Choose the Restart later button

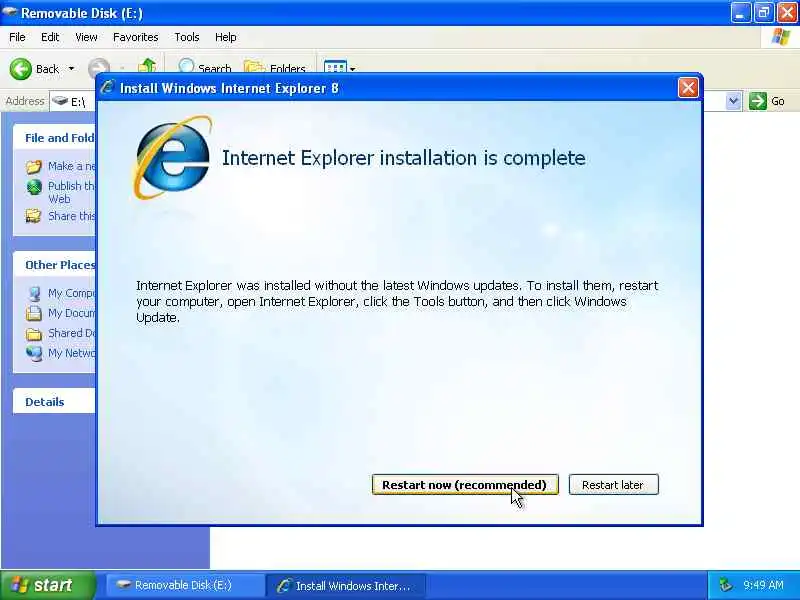tap(613, 484)
